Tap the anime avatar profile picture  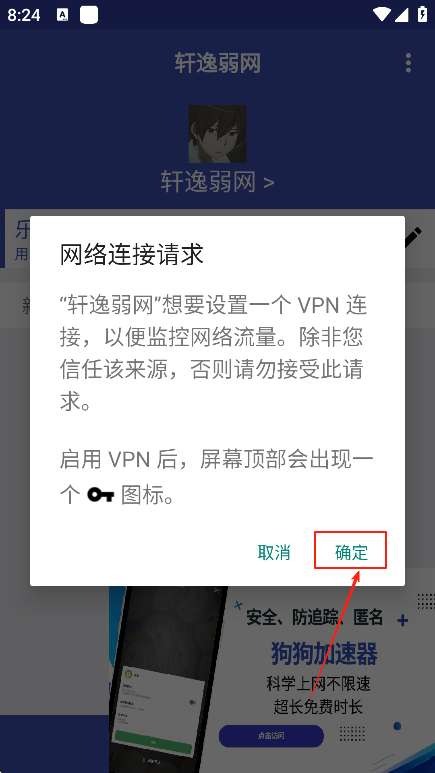click(217, 133)
